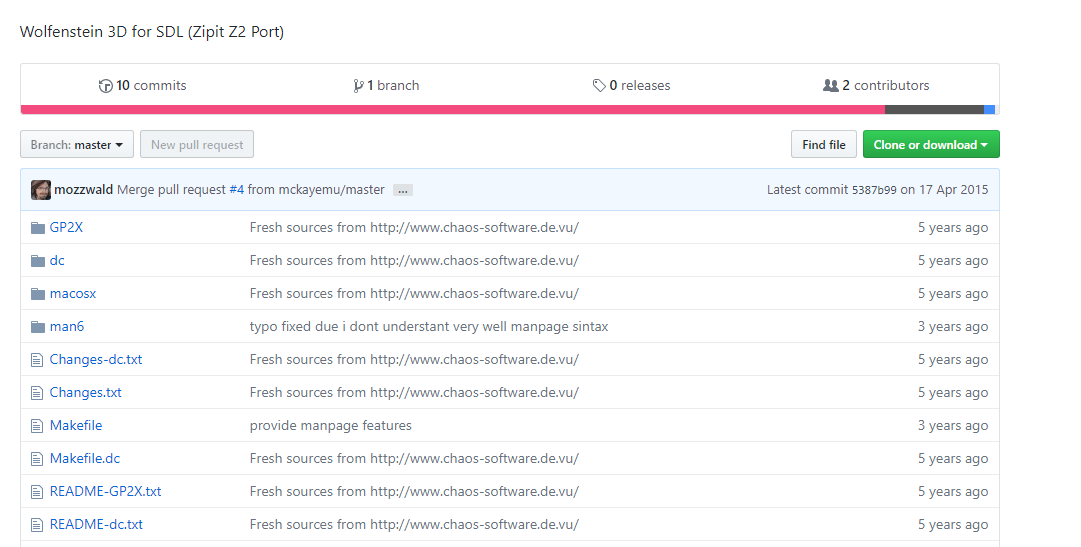Open the Changes-dc.txt file

(x=96, y=360)
